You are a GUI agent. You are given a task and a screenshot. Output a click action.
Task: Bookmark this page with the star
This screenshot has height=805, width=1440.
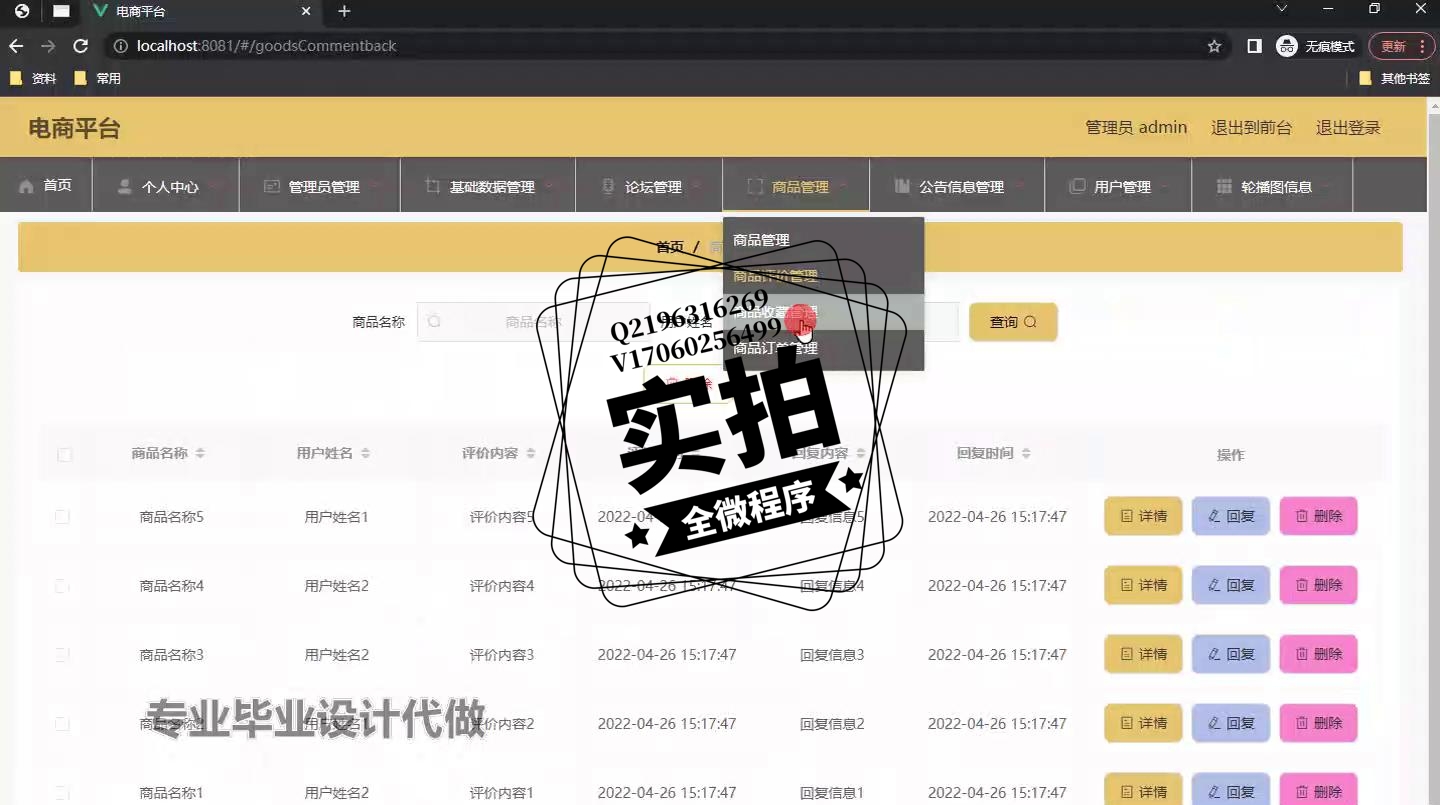[x=1214, y=46]
